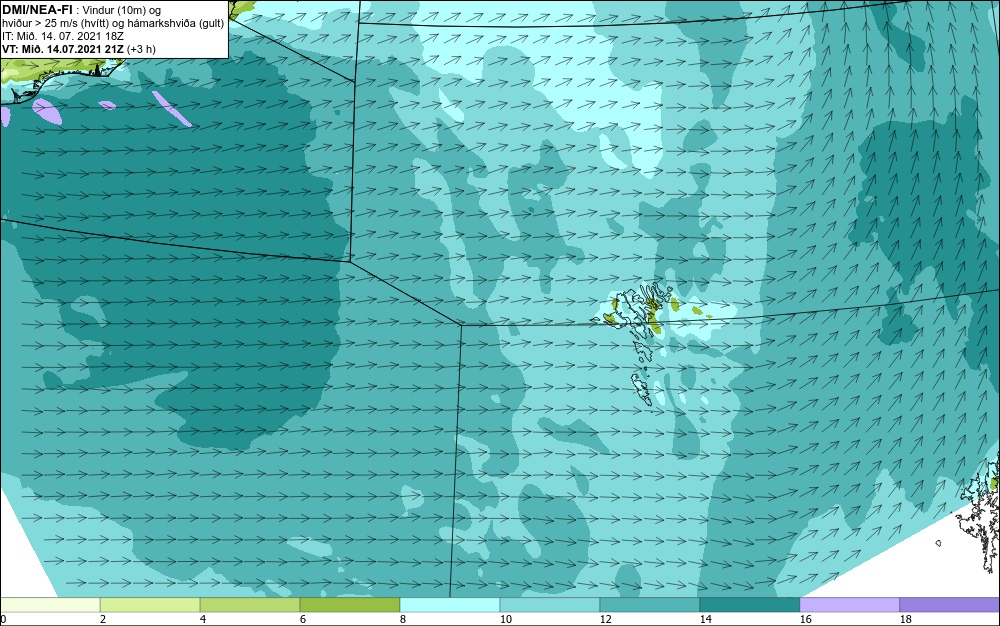Click the legend label 18
The height and width of the screenshot is (626, 1000).
coord(906,619)
